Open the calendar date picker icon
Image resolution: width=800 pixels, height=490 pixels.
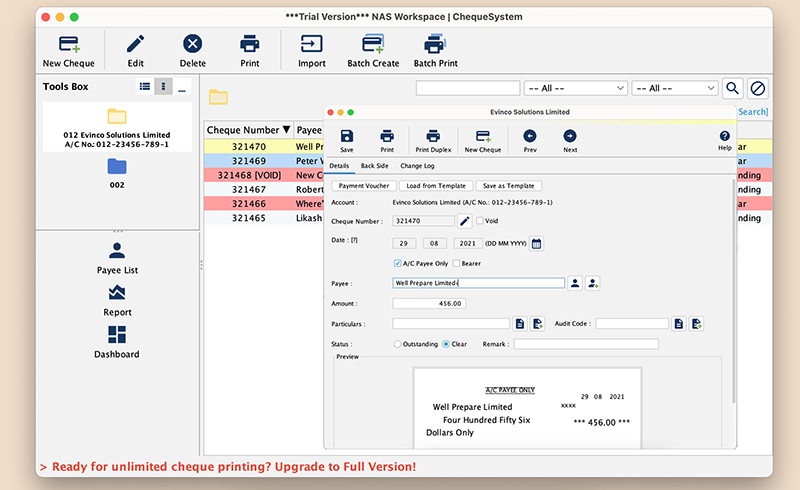pyautogui.click(x=536, y=243)
